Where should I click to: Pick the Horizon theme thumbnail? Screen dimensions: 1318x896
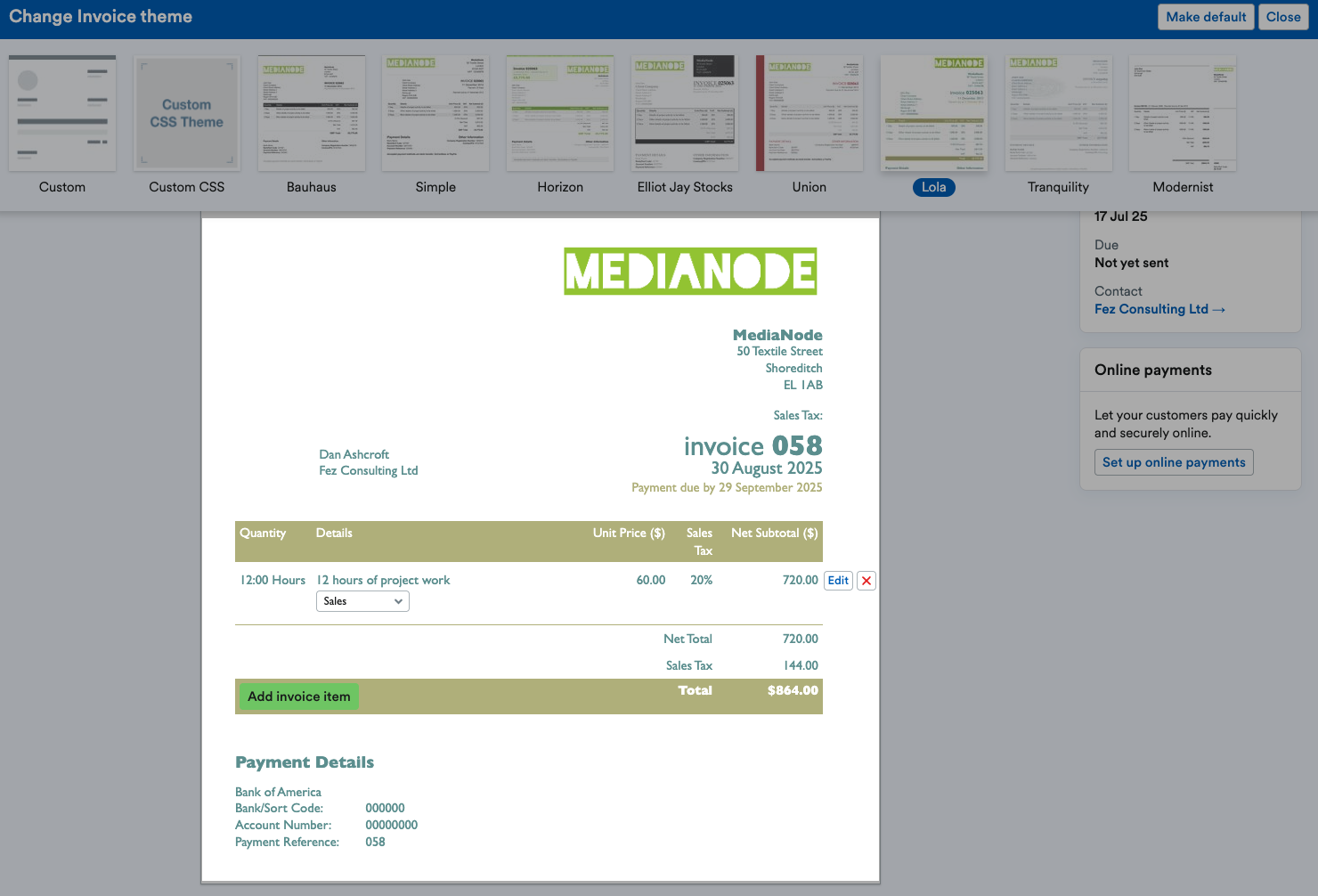tap(560, 113)
